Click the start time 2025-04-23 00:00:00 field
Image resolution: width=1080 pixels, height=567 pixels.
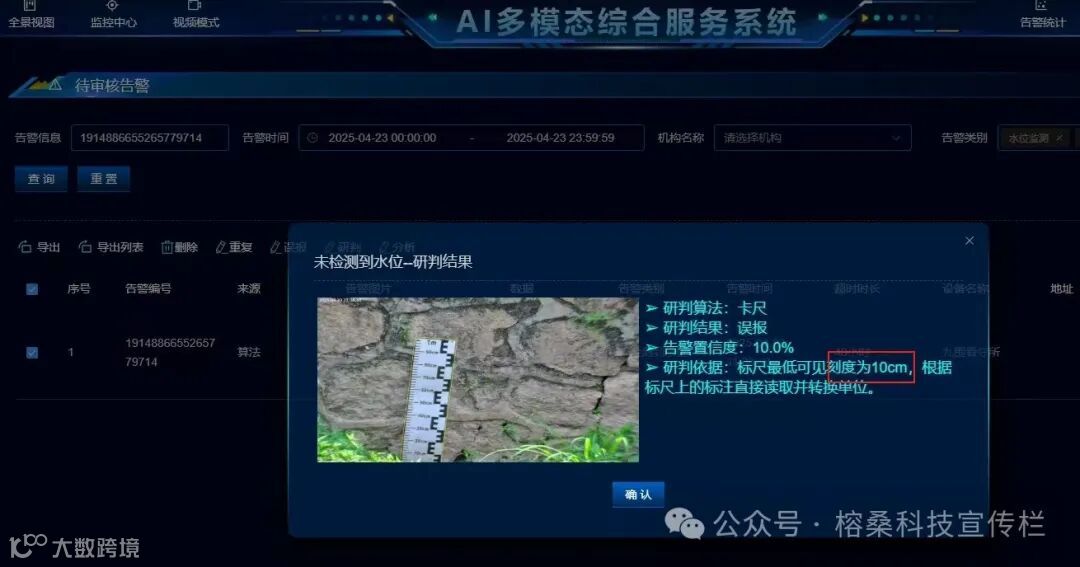tap(382, 138)
